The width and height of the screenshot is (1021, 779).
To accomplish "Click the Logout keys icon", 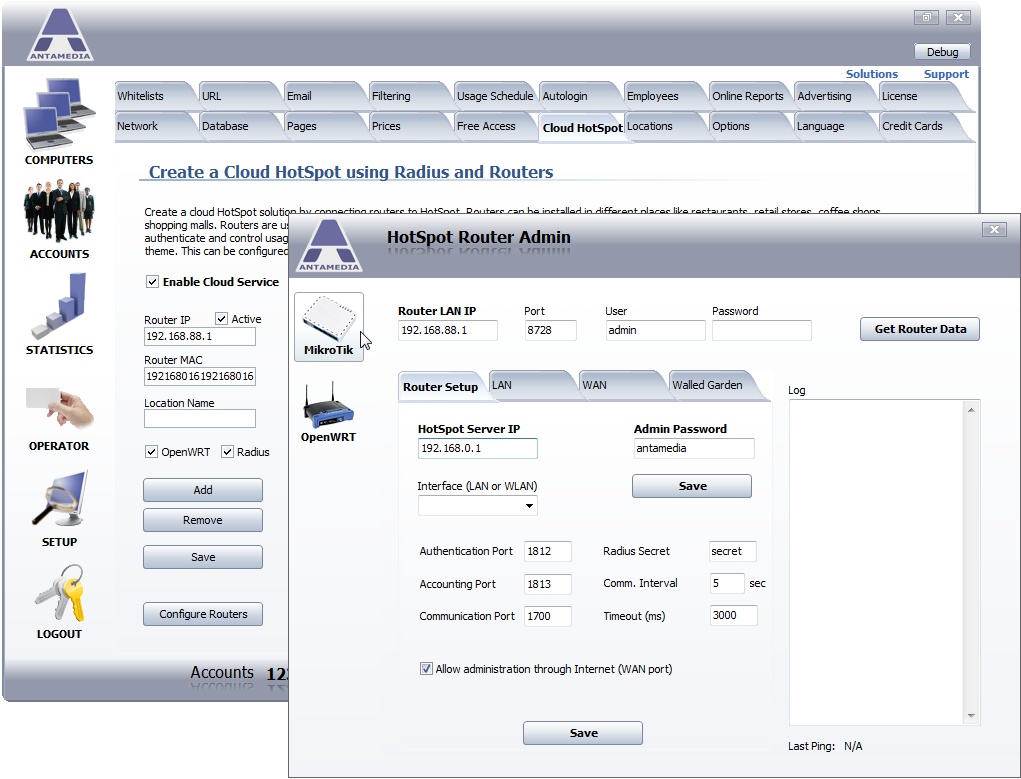I will click(x=59, y=593).
